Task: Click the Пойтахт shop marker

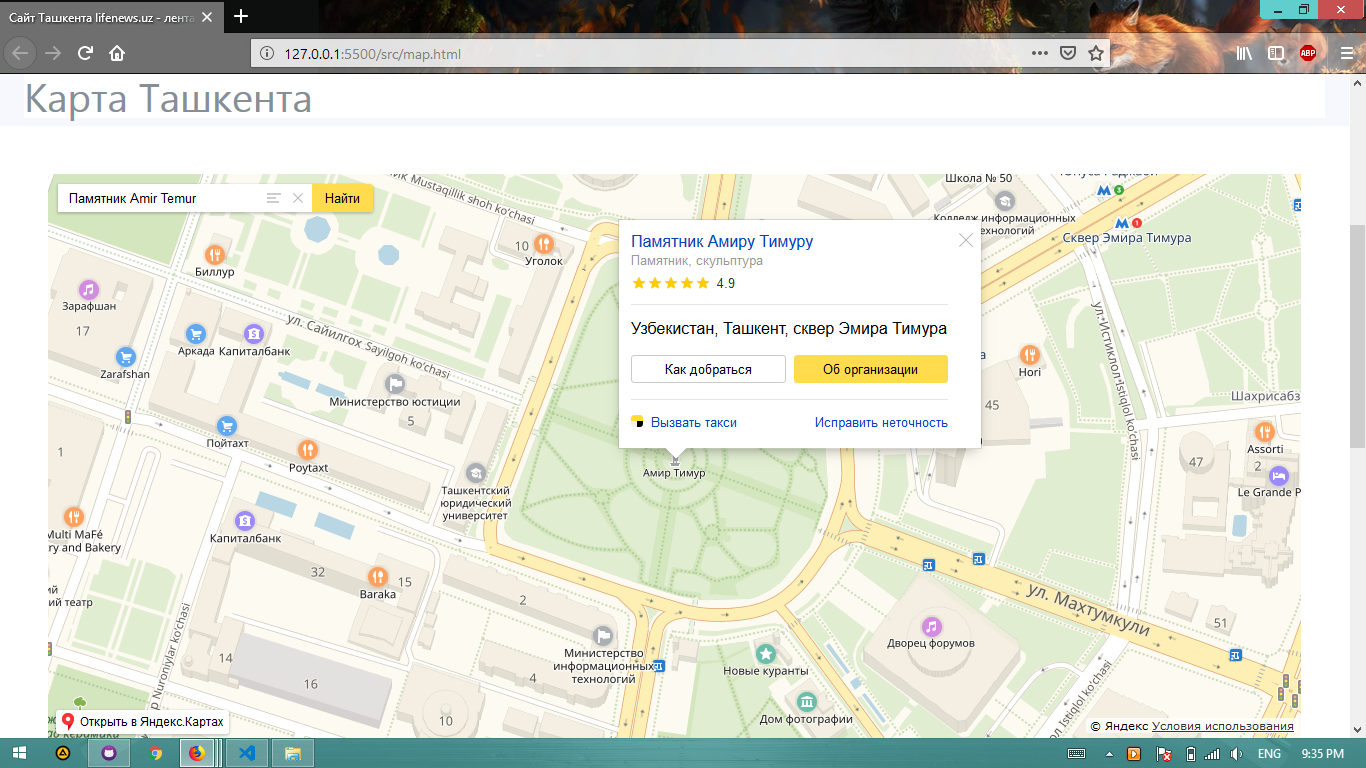Action: click(x=227, y=426)
